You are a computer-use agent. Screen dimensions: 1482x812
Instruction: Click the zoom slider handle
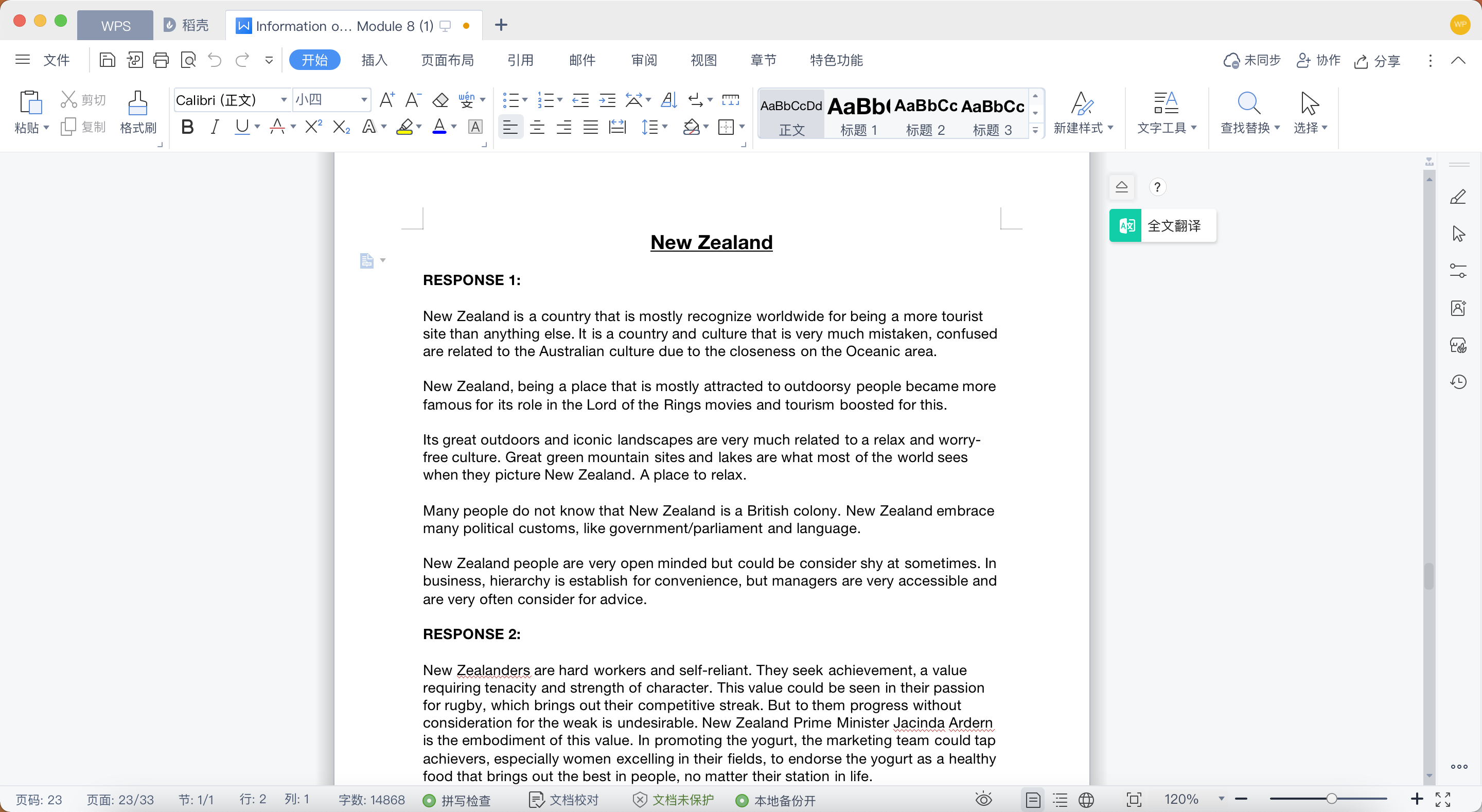point(1331,799)
